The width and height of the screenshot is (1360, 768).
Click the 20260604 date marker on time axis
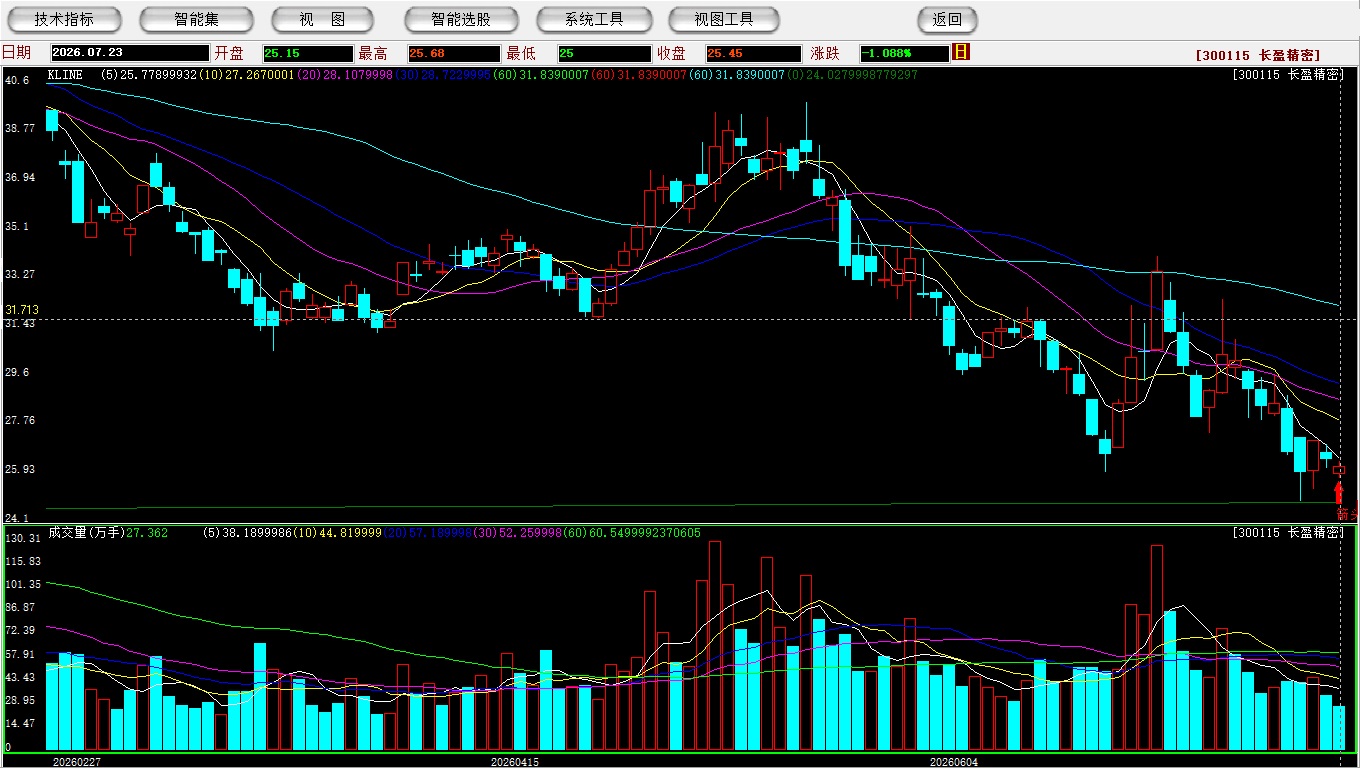click(x=954, y=761)
